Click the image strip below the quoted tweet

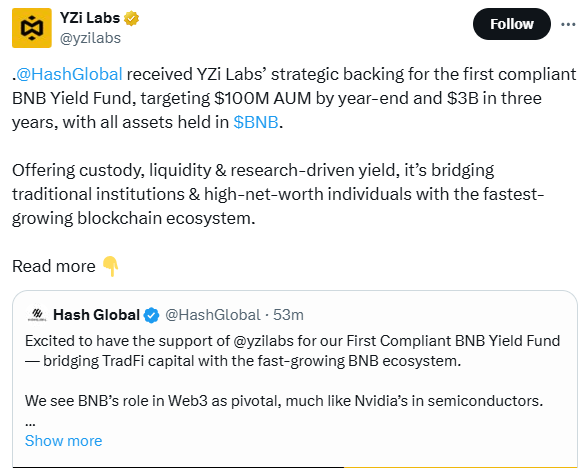[x=295, y=467]
